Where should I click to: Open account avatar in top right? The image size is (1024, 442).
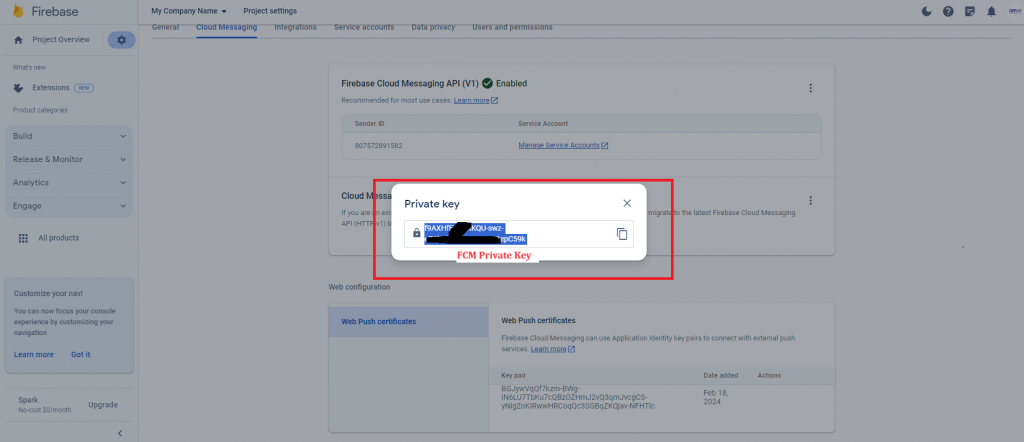(x=1014, y=11)
